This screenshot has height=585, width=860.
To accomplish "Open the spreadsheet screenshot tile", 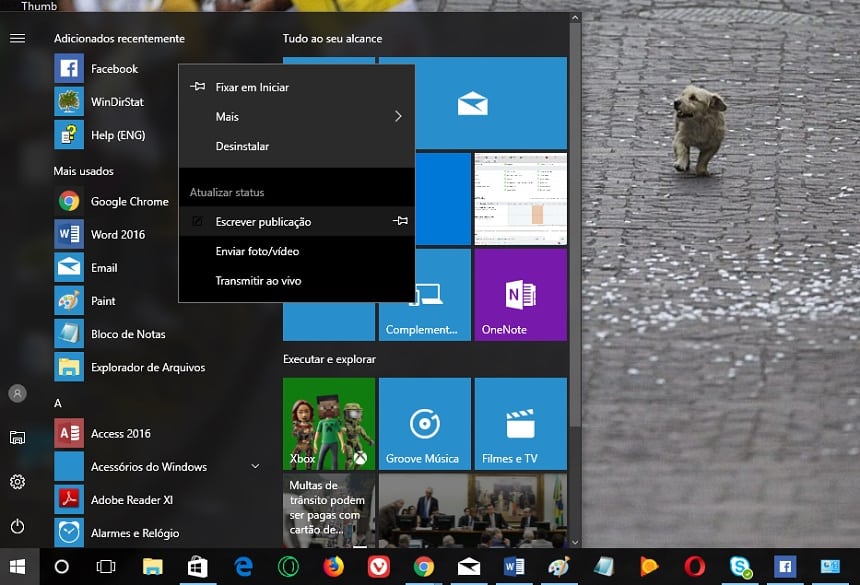I will click(x=520, y=199).
